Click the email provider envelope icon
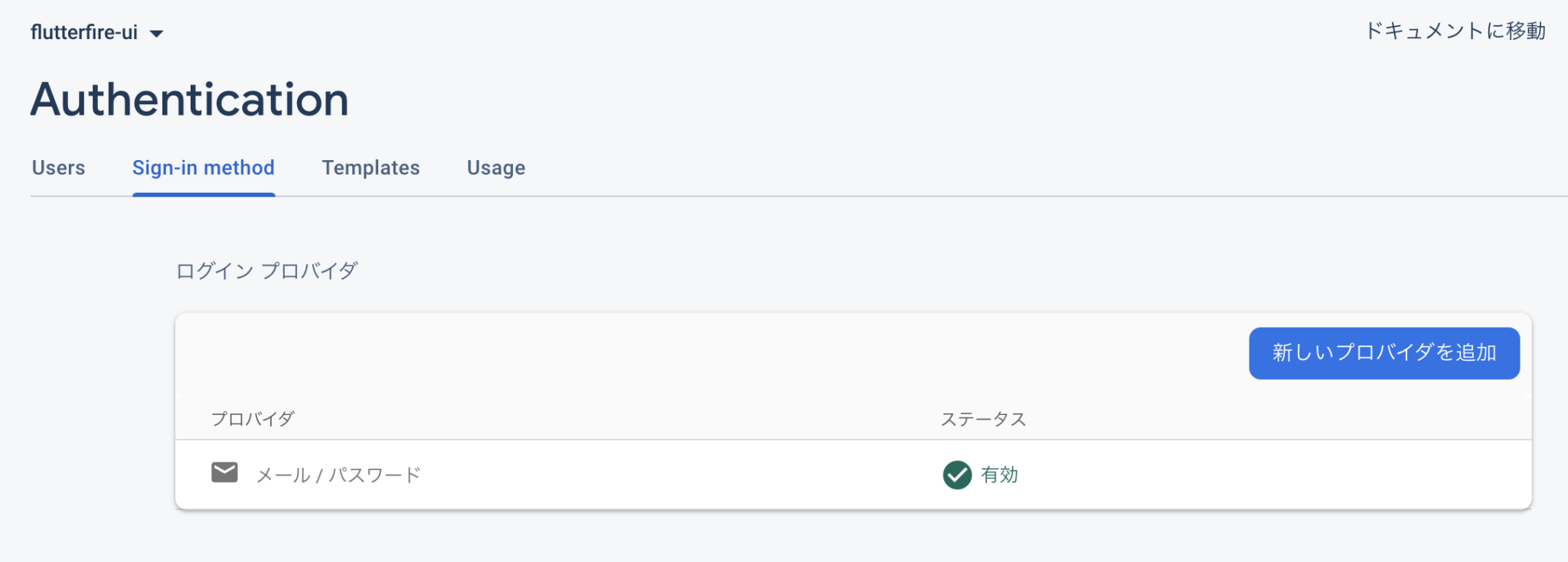1568x562 pixels. [224, 472]
